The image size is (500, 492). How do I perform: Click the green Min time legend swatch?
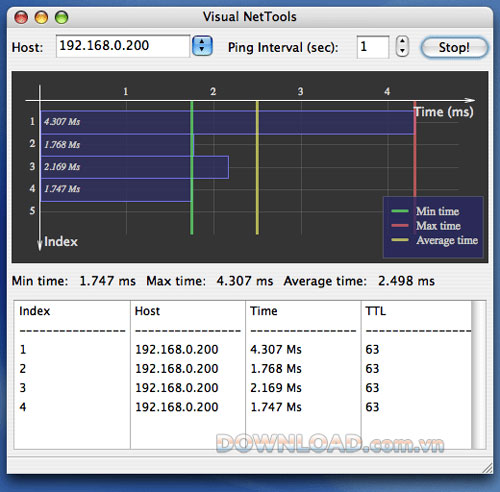coord(400,211)
